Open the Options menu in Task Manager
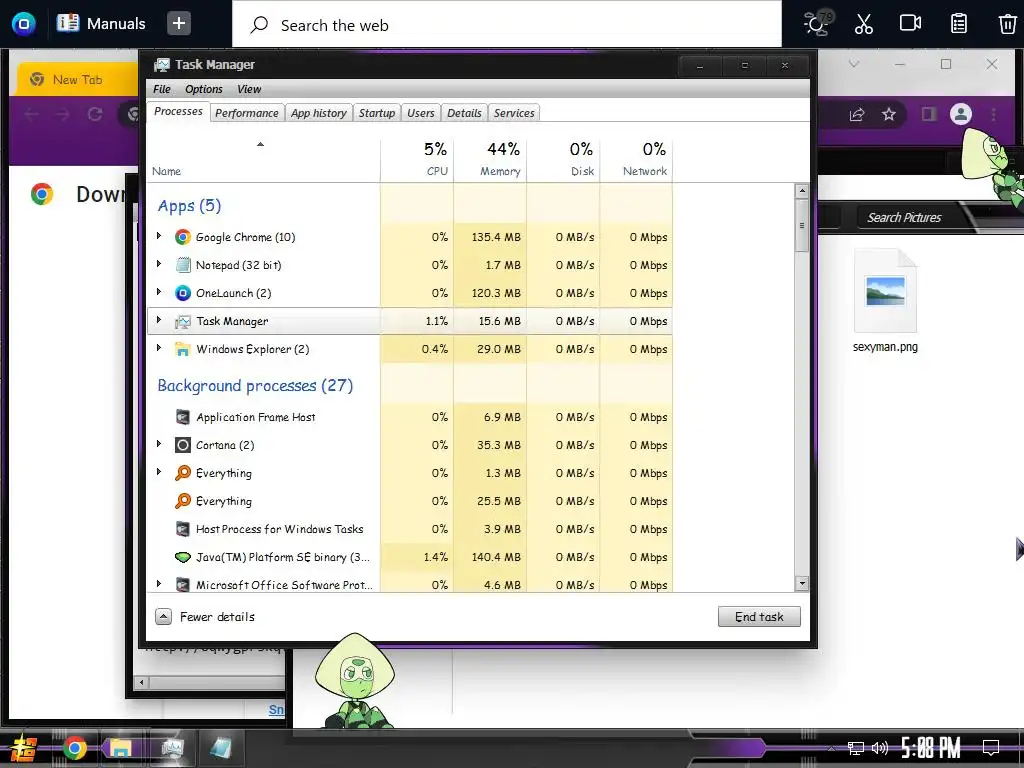This screenshot has height=768, width=1024. [204, 89]
